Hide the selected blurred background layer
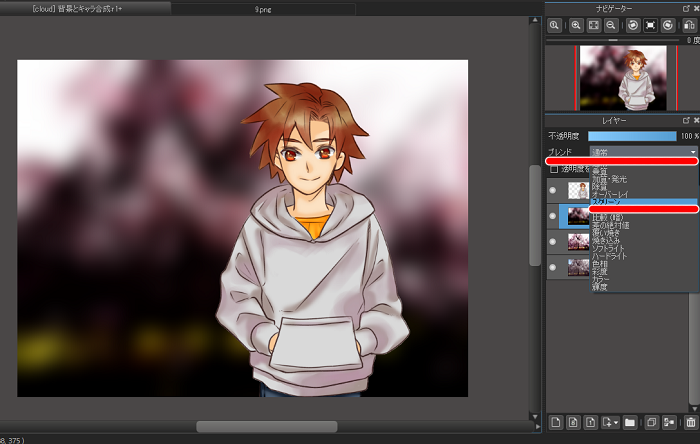This screenshot has width=700, height=444. click(553, 215)
